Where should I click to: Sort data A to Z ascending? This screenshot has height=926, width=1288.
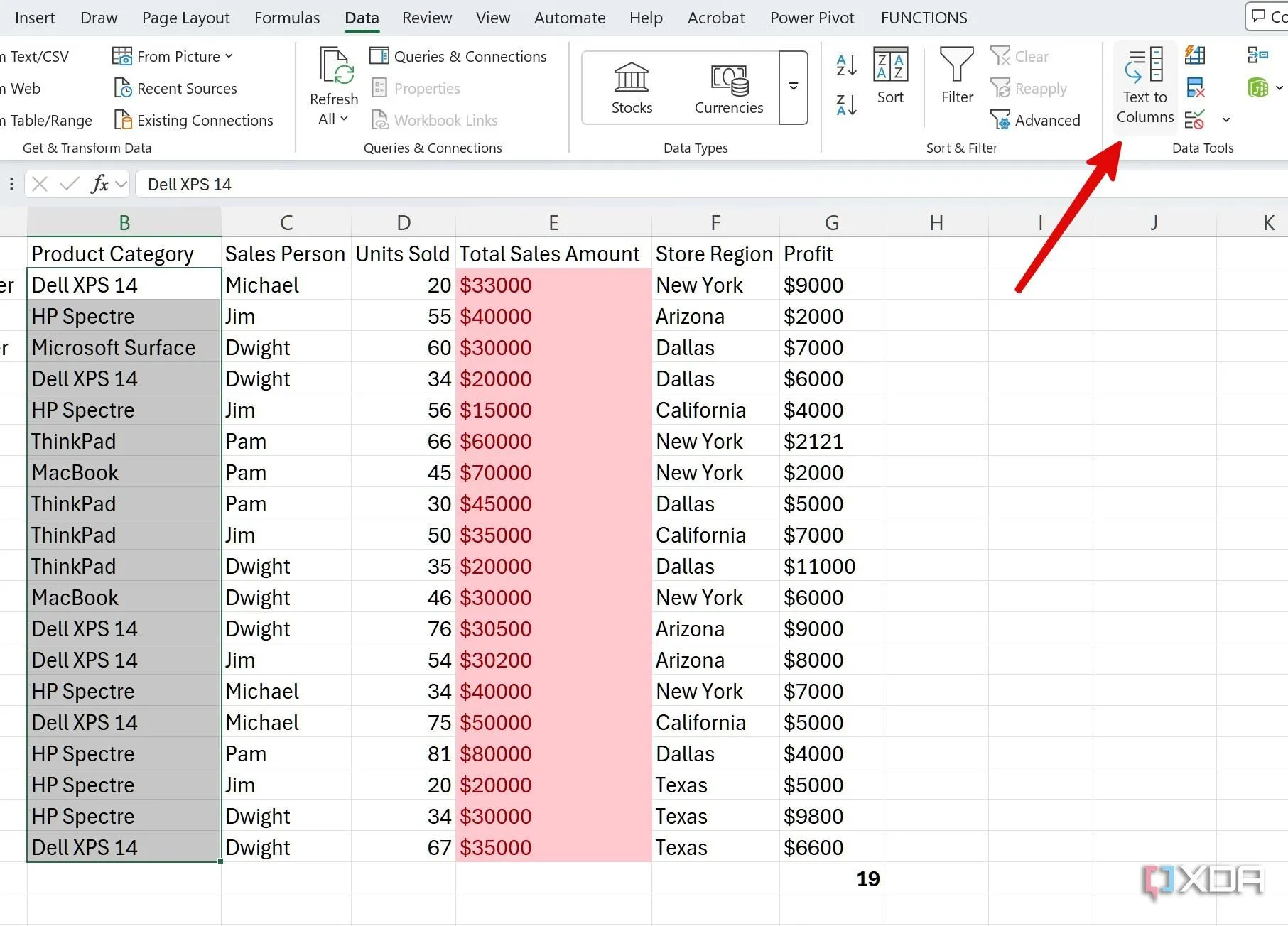tap(846, 66)
